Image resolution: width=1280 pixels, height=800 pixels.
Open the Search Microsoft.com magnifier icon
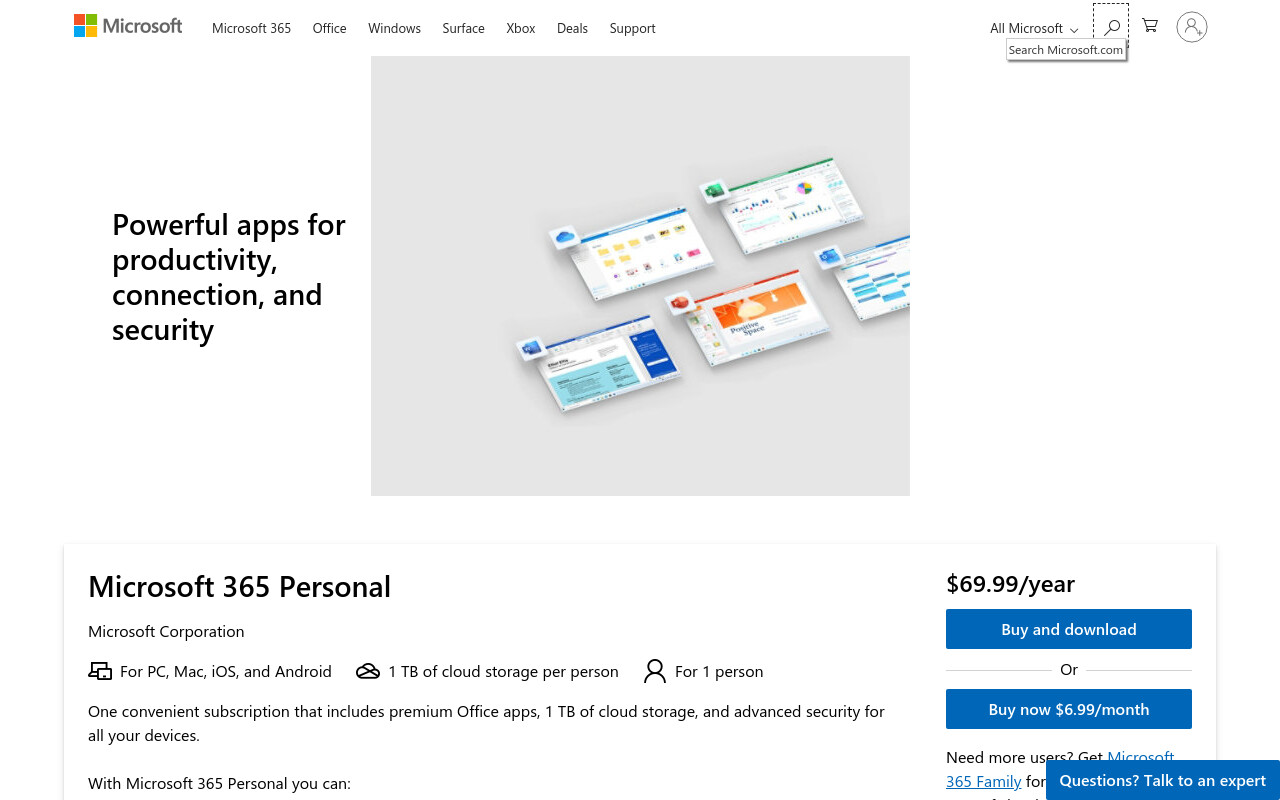pos(1111,27)
